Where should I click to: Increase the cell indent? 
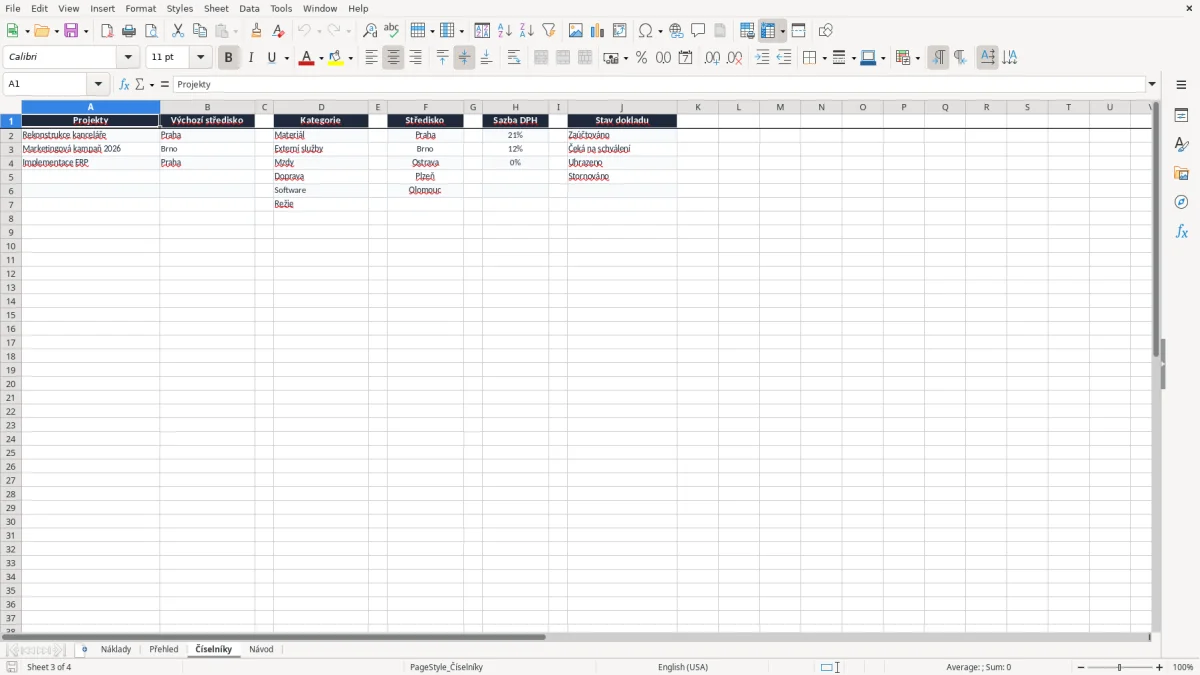[x=762, y=58]
